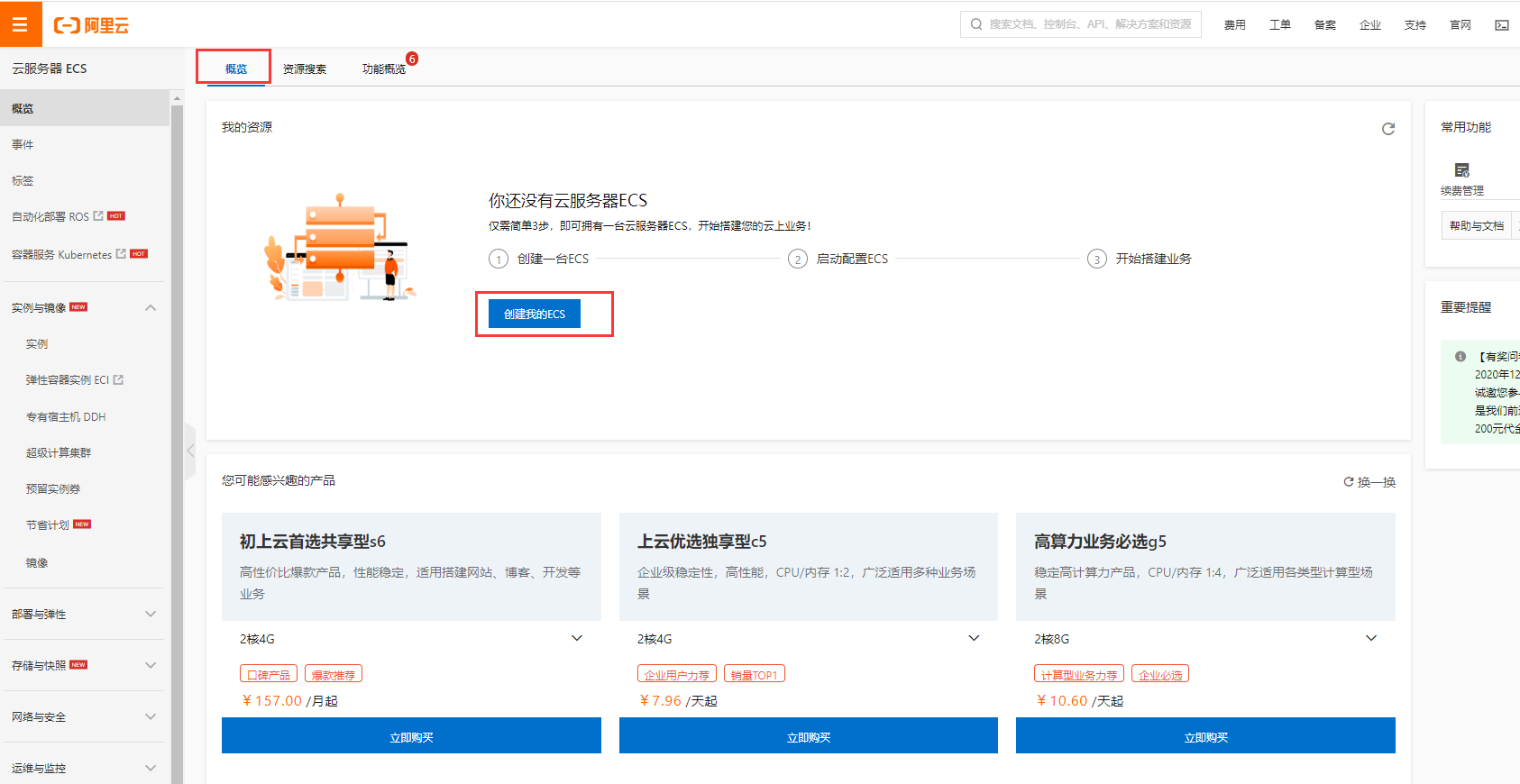Open the 企业 top menu
1520x784 pixels.
(1370, 25)
